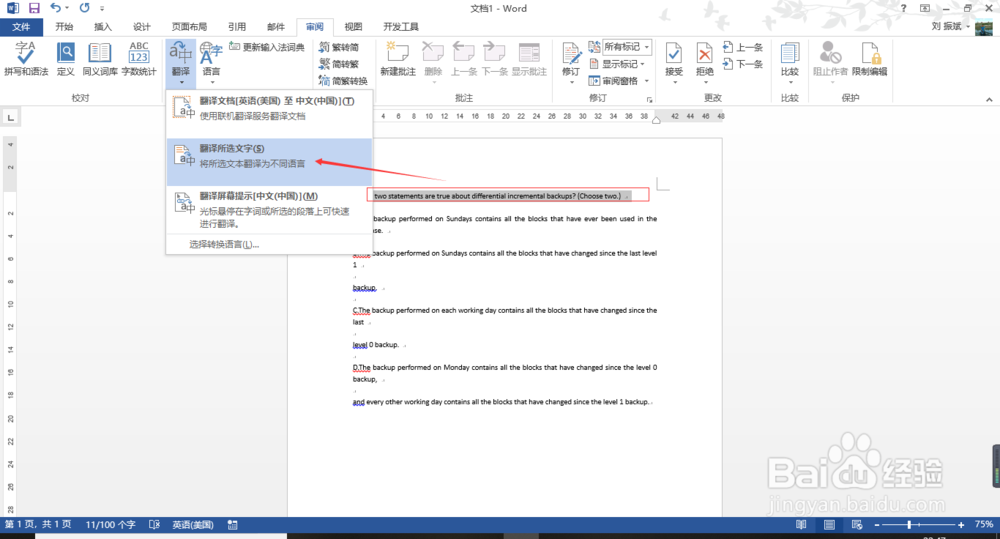Image resolution: width=1000 pixels, height=539 pixels.
Task: Open Simplified-Traditional conversion options
Action: (343, 81)
